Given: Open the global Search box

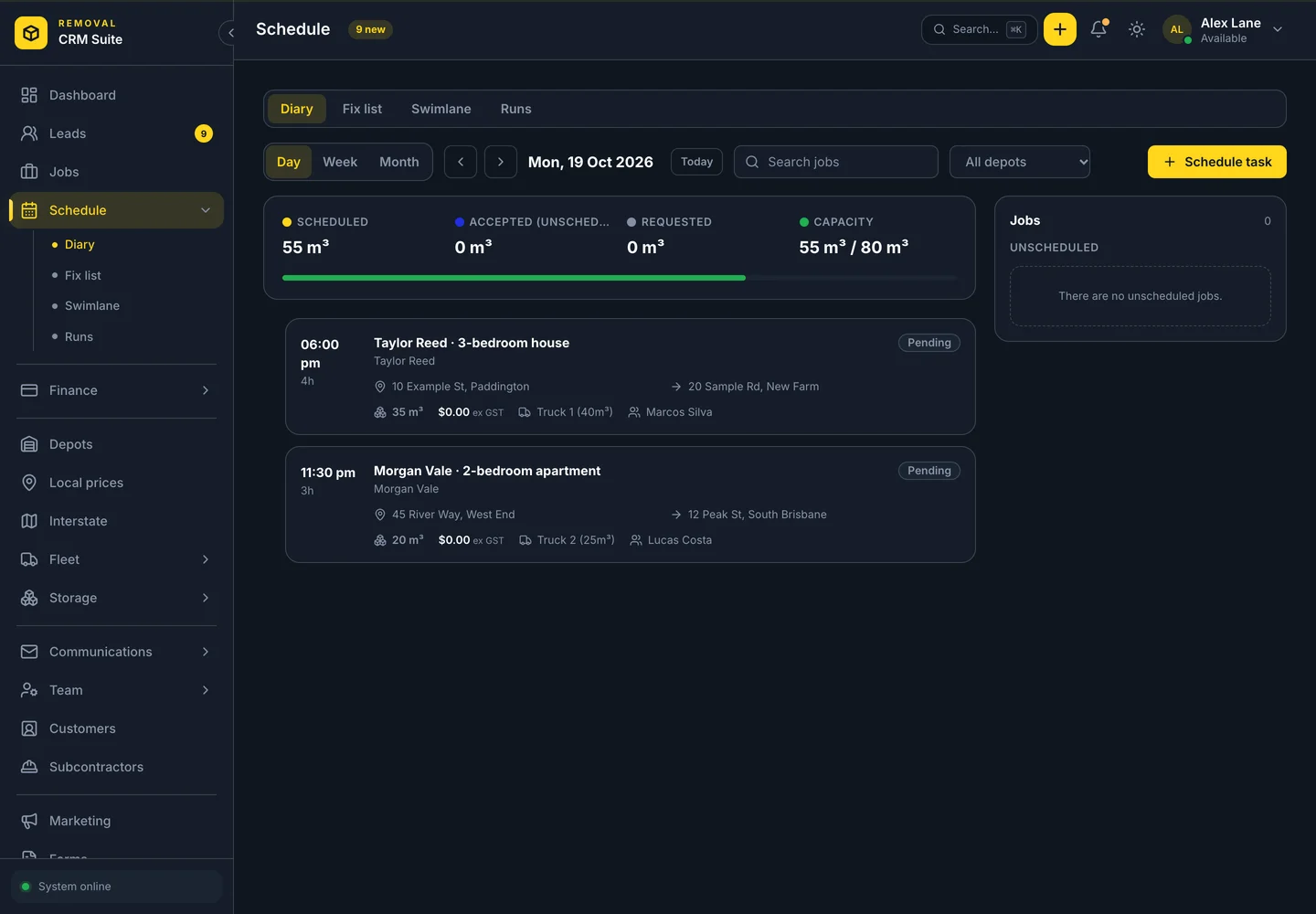Looking at the screenshot, I should pyautogui.click(x=980, y=29).
